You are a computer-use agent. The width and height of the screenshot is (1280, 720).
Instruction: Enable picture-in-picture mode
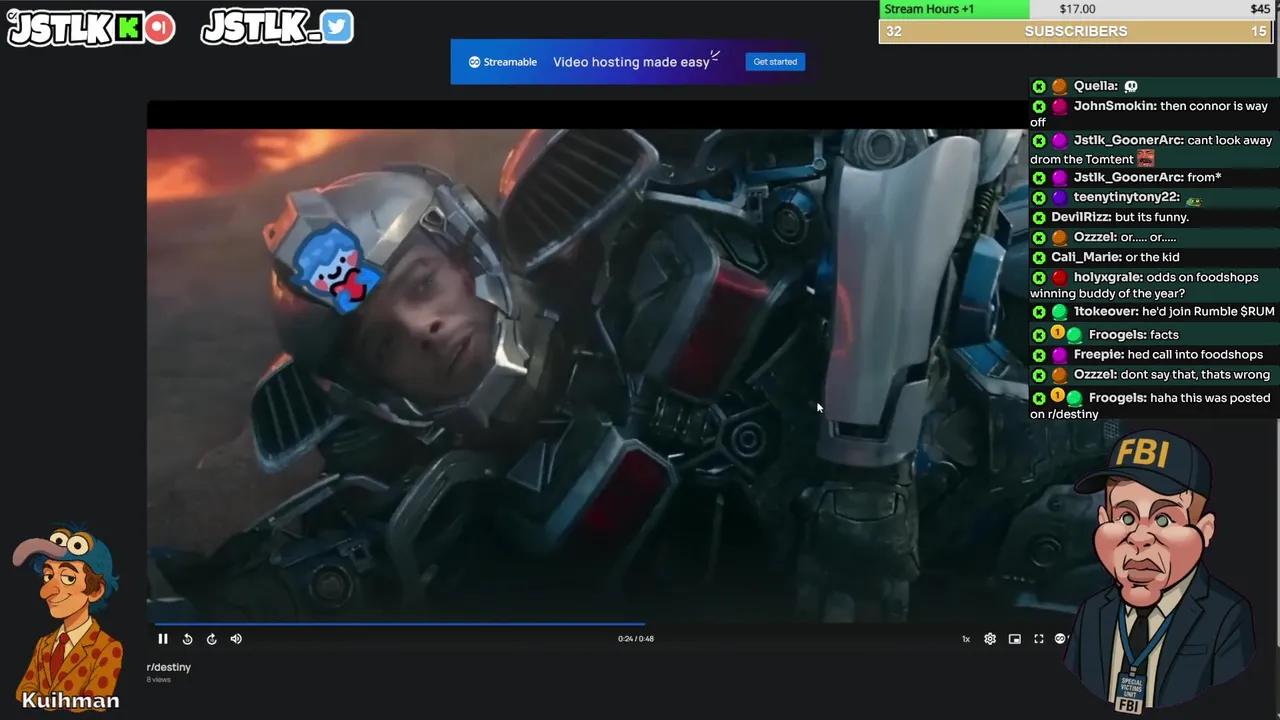click(x=1014, y=639)
